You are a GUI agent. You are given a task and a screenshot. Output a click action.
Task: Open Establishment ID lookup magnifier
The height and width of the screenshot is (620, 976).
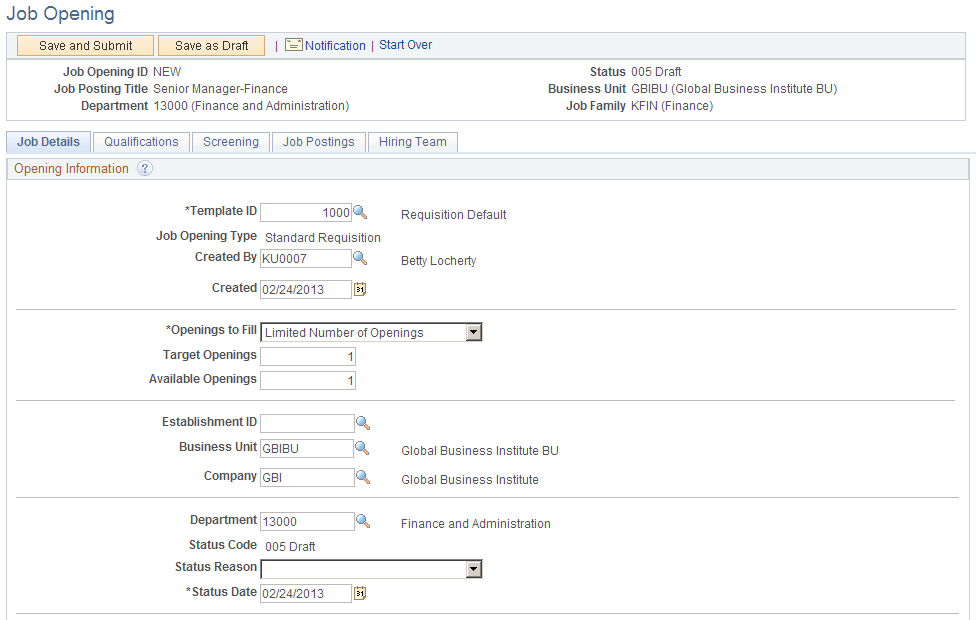tap(363, 423)
